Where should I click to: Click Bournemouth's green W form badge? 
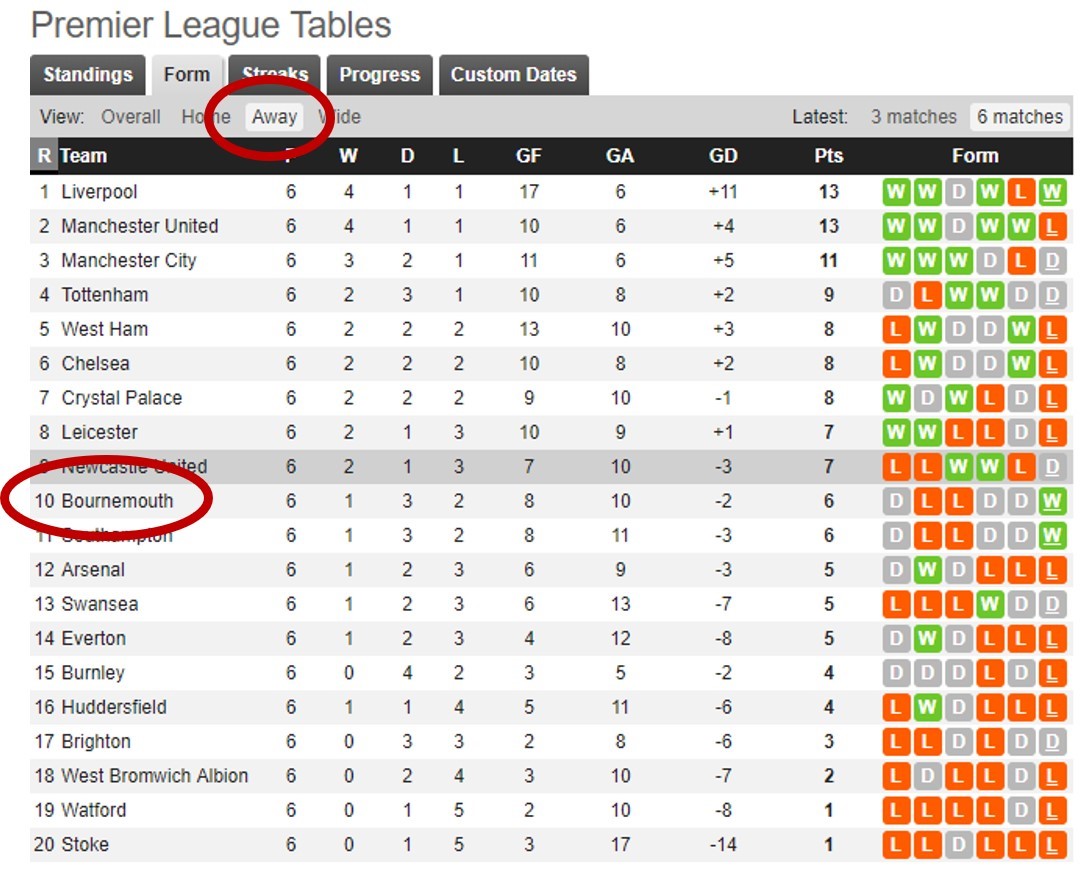pos(1052,501)
